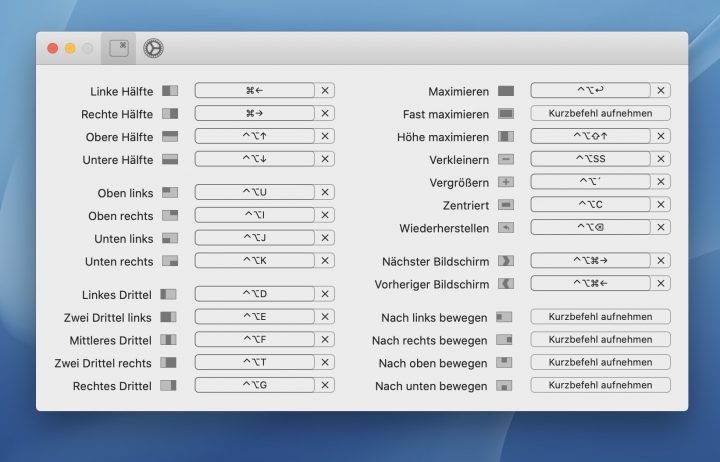Screen dimensions: 720x462
Task: Click the Linke Hälfte layout icon
Action: pos(169,90)
